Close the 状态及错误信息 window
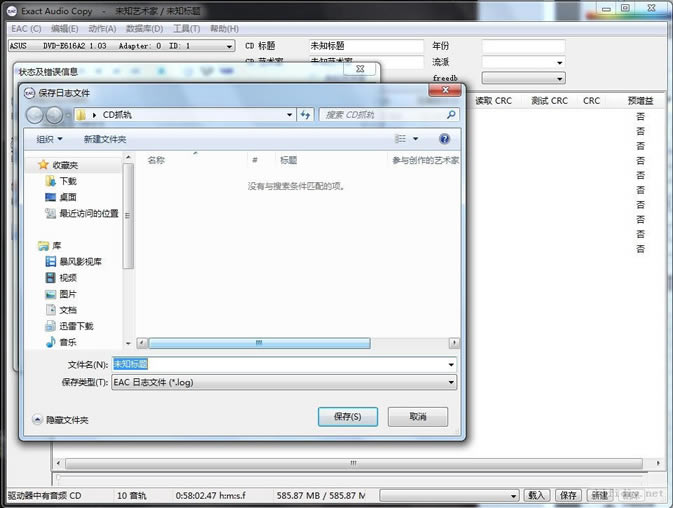Image resolution: width=673 pixels, height=508 pixels. [x=360, y=69]
